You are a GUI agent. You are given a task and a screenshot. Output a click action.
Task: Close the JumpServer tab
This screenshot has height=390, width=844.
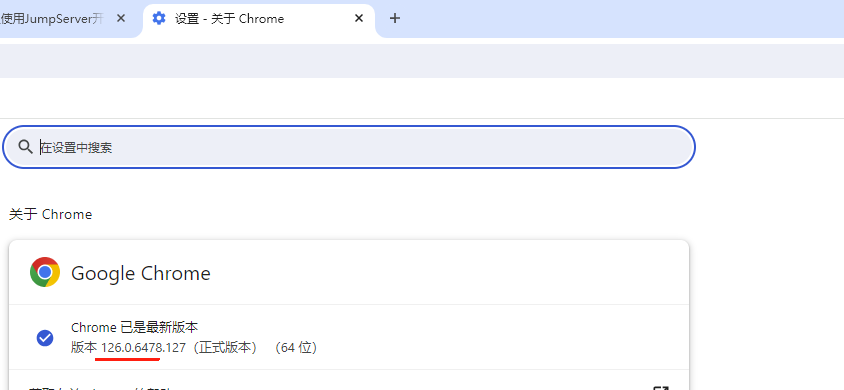121,18
